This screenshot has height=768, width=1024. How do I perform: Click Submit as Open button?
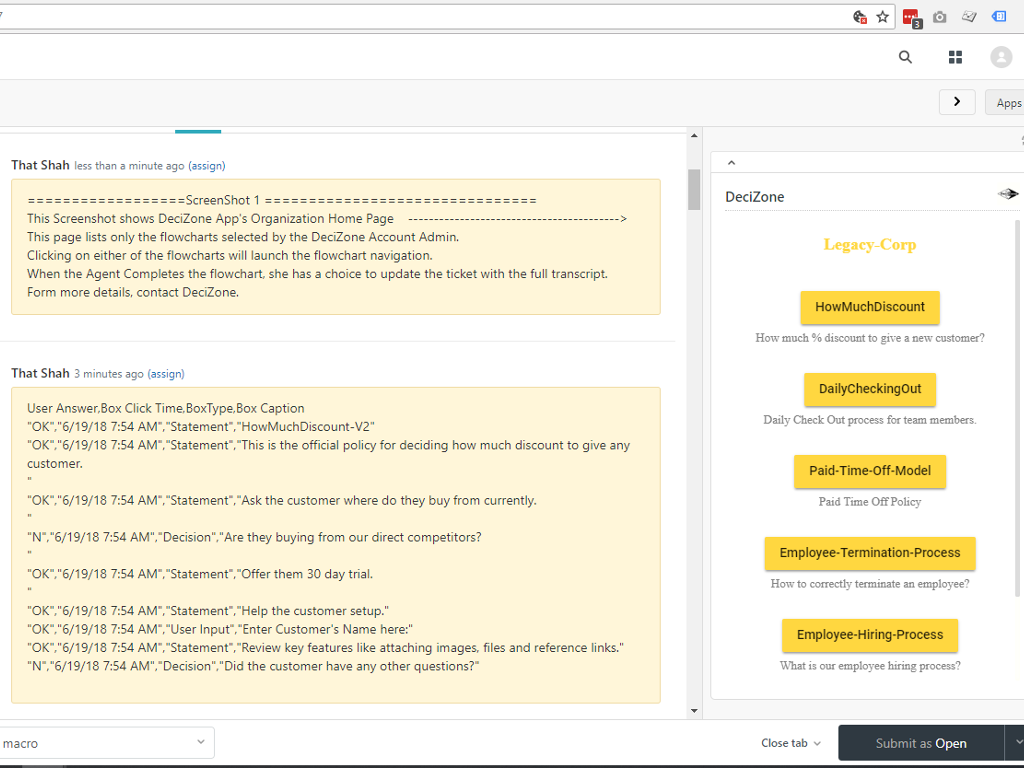click(x=921, y=743)
